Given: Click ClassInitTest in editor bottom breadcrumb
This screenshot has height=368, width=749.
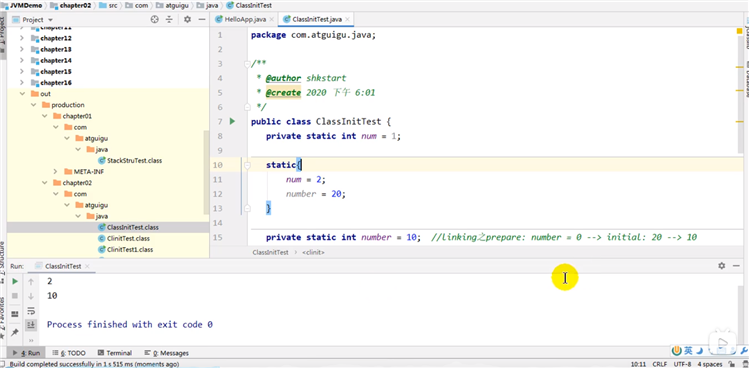Looking at the screenshot, I should tap(270, 252).
